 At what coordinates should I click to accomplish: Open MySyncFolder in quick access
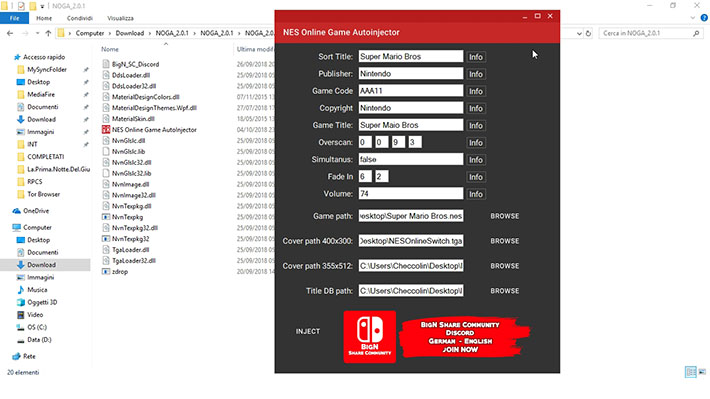[47, 70]
